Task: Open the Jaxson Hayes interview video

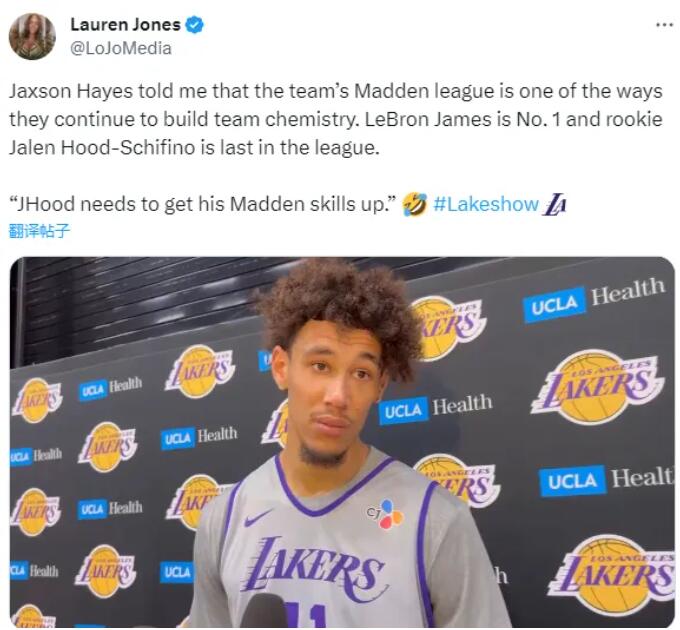Action: pos(342,442)
